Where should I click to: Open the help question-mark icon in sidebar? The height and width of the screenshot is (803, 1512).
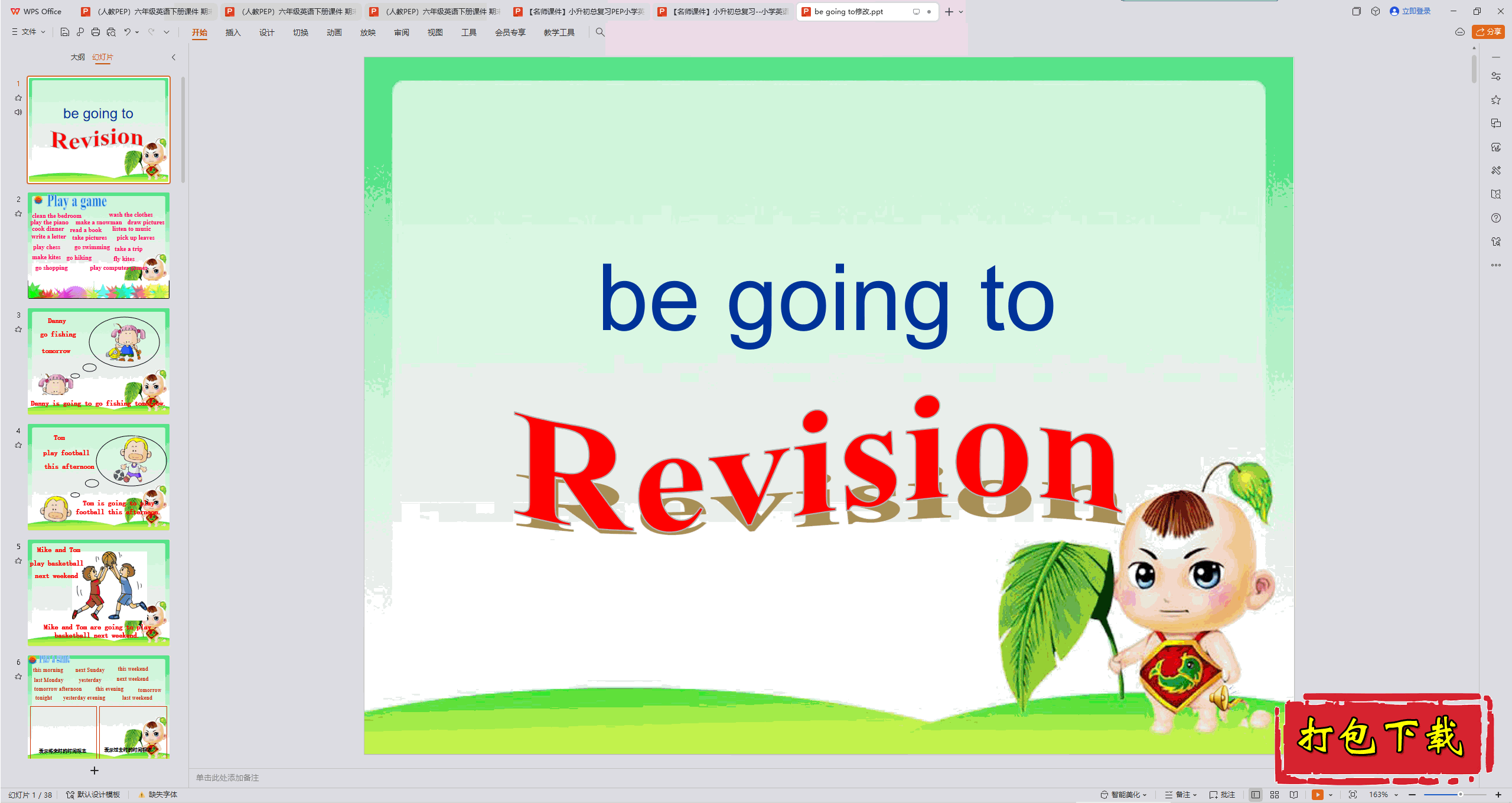tap(1496, 218)
